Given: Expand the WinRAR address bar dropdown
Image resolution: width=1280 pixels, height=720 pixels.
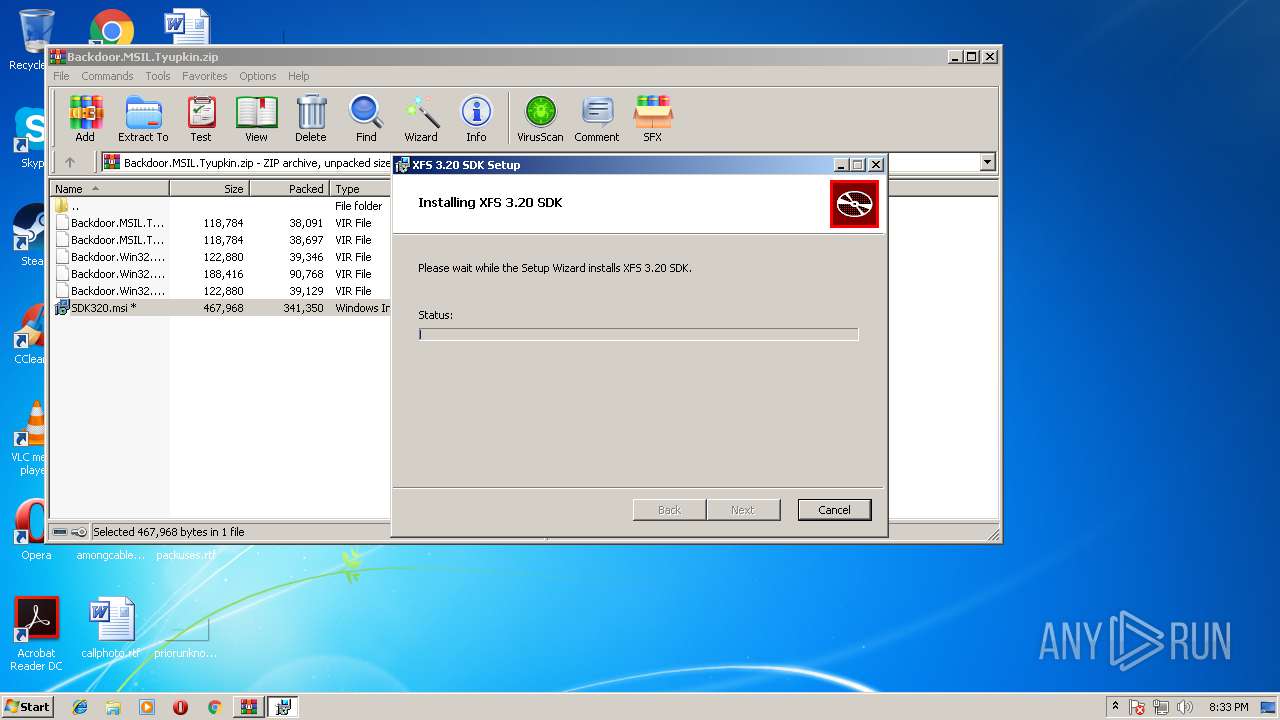Looking at the screenshot, I should [x=988, y=162].
